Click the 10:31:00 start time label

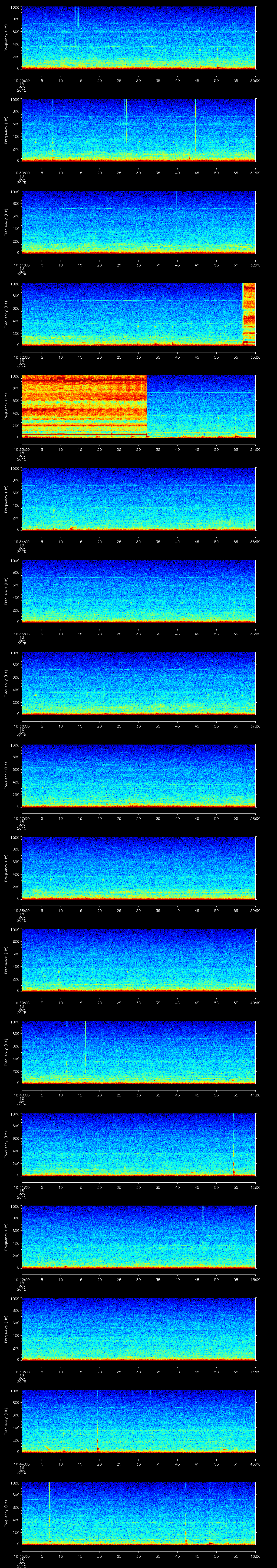(x=21, y=265)
